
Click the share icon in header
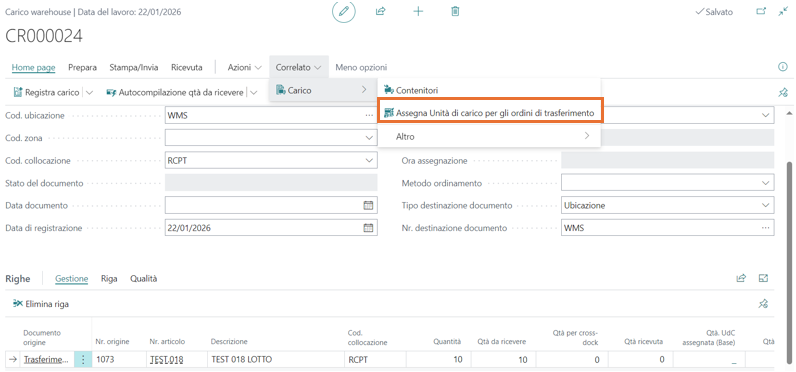381,11
